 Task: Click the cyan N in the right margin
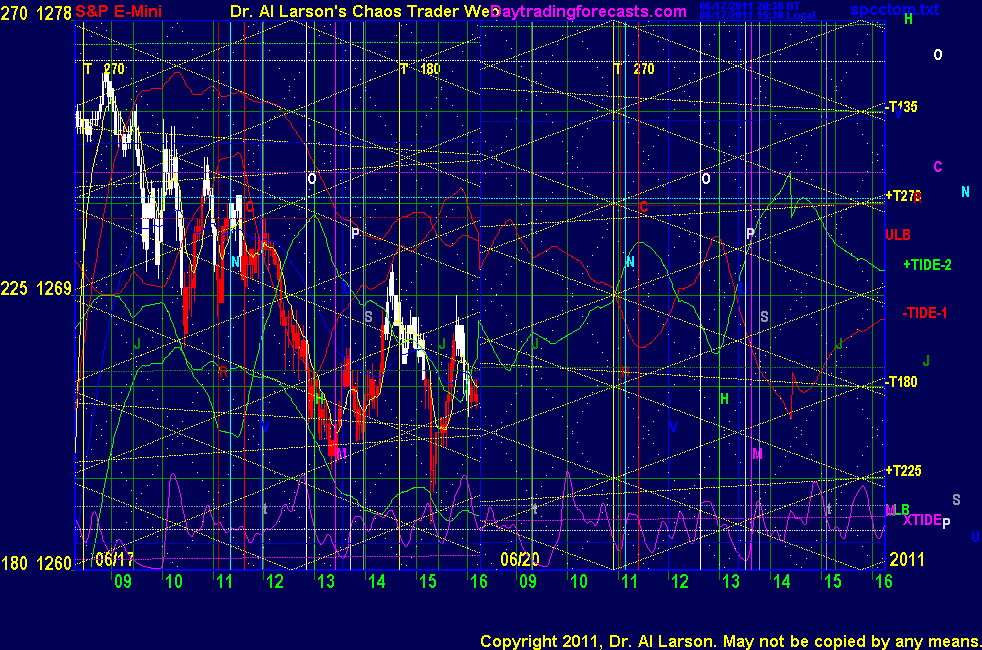tap(965, 192)
